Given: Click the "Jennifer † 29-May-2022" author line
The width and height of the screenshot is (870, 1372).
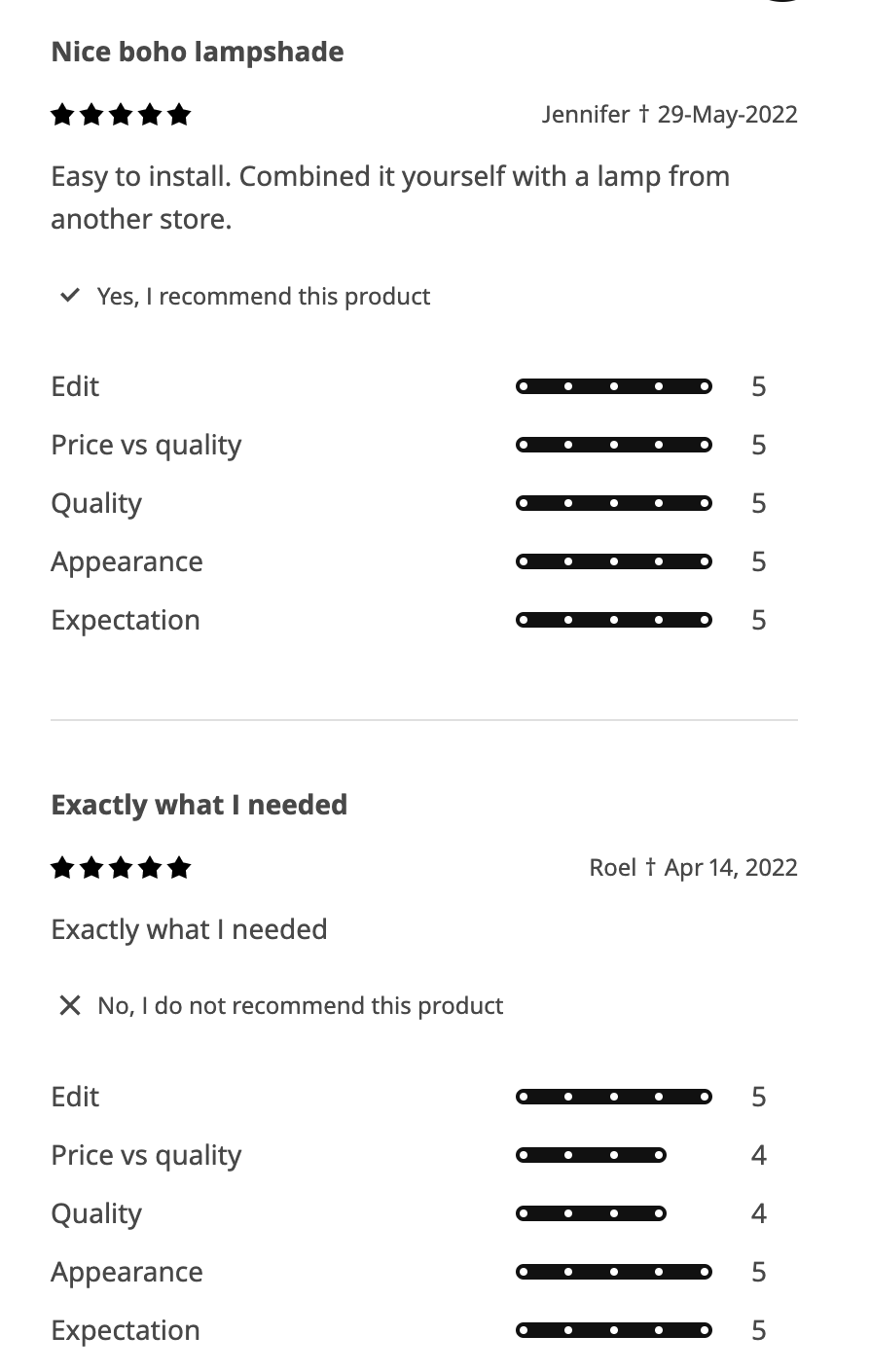Looking at the screenshot, I should point(669,115).
